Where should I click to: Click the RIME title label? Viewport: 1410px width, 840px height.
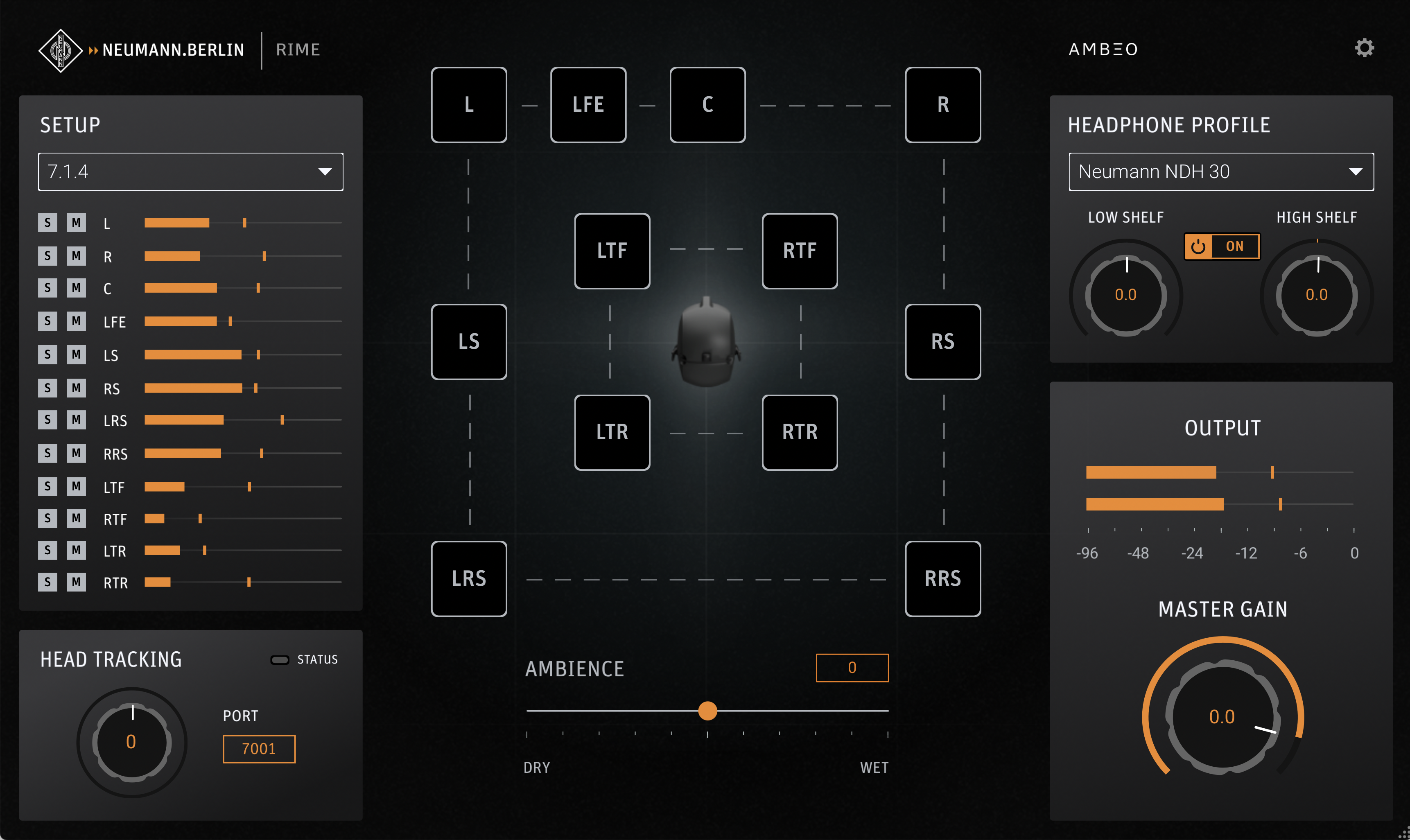[x=298, y=49]
